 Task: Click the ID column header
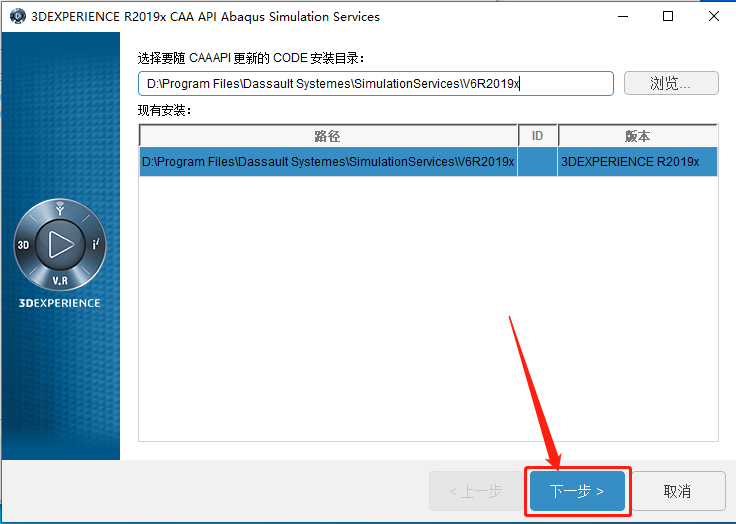pos(537,136)
